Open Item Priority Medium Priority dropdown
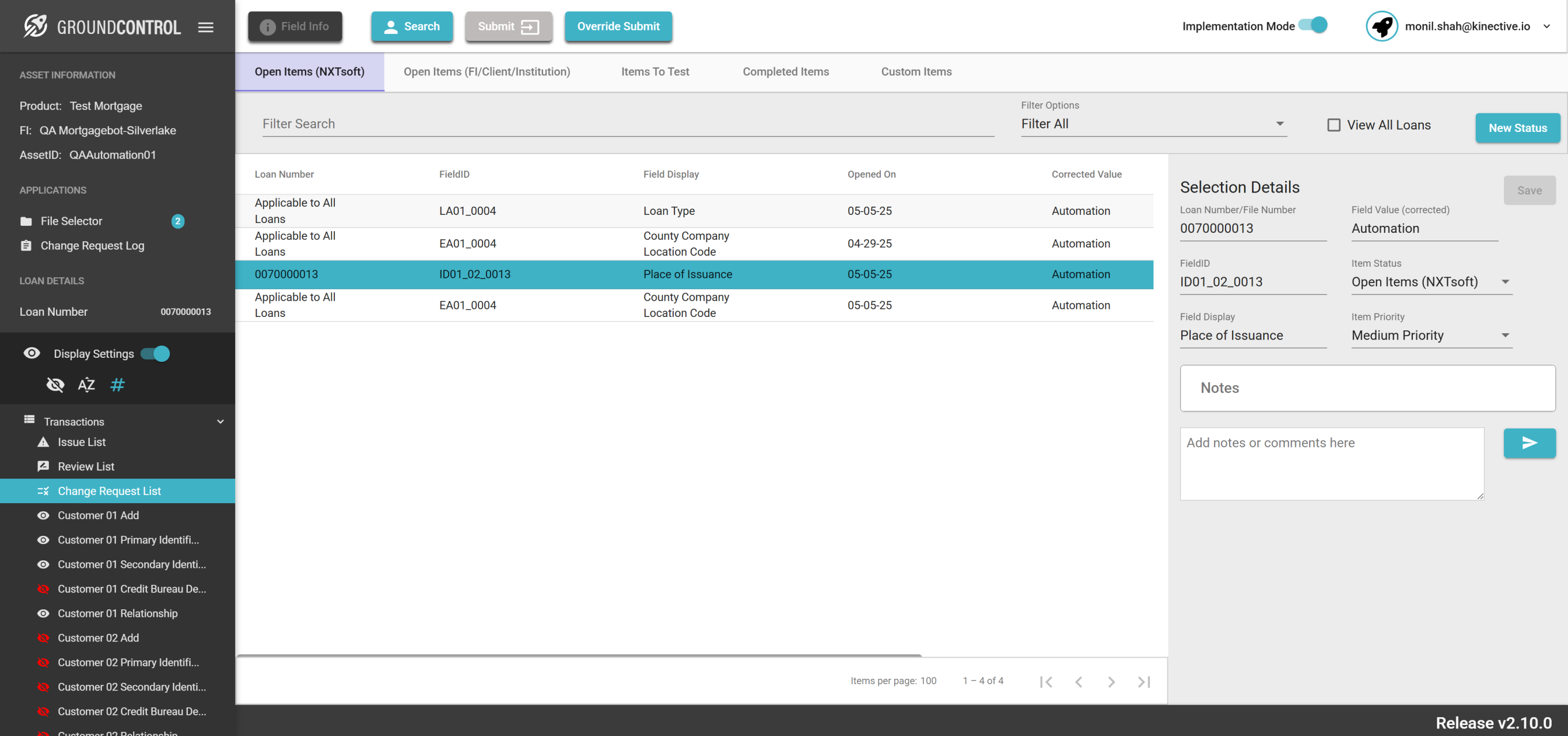The height and width of the screenshot is (736, 1568). (1431, 335)
